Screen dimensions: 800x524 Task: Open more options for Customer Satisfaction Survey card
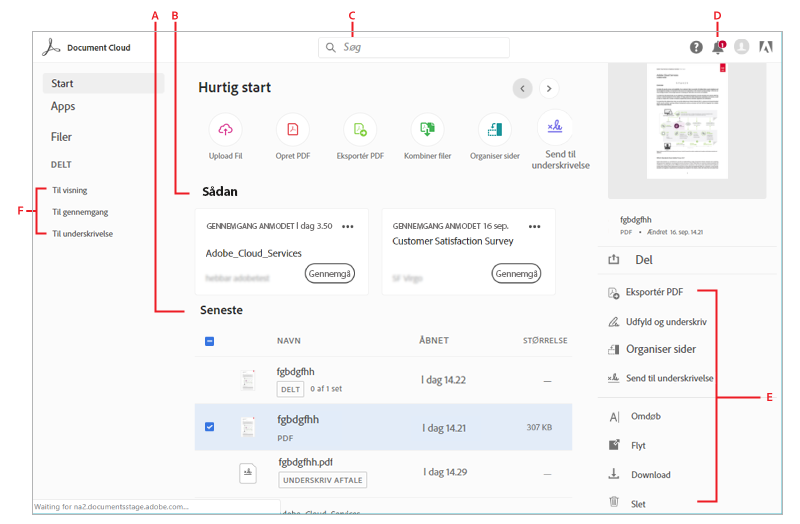pyautogui.click(x=534, y=227)
